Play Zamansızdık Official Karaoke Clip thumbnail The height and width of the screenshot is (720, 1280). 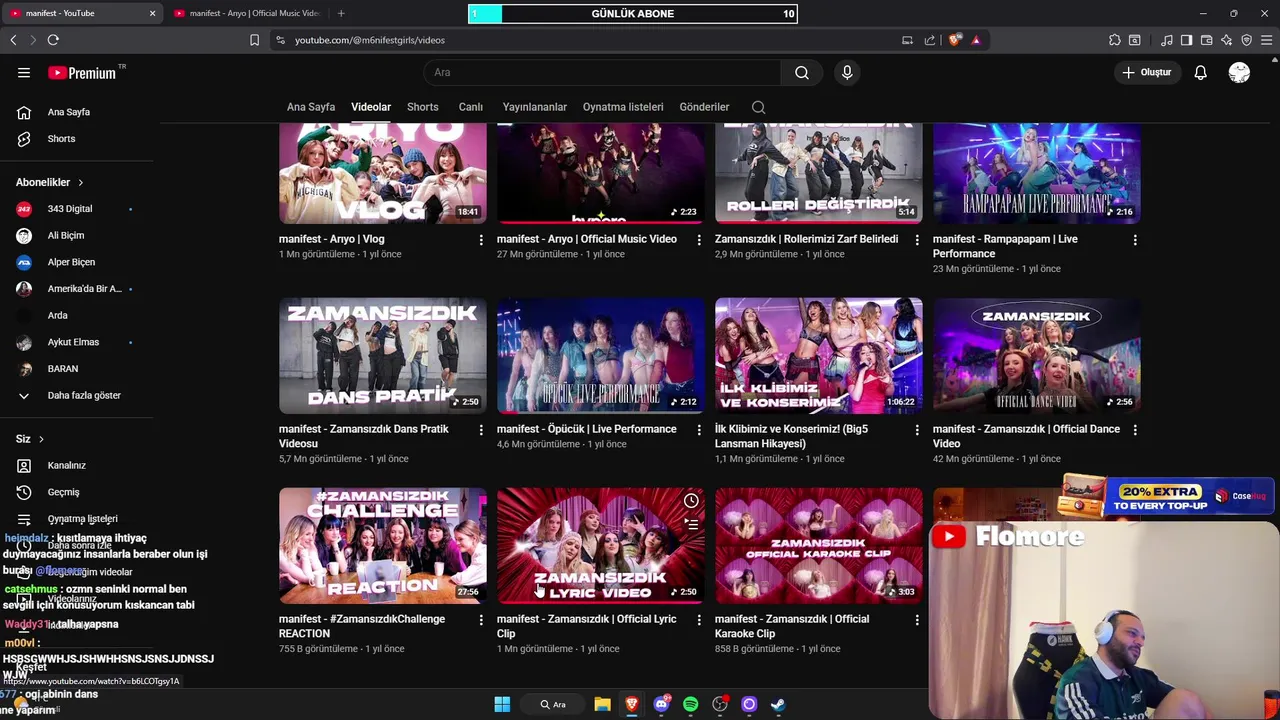(x=819, y=545)
